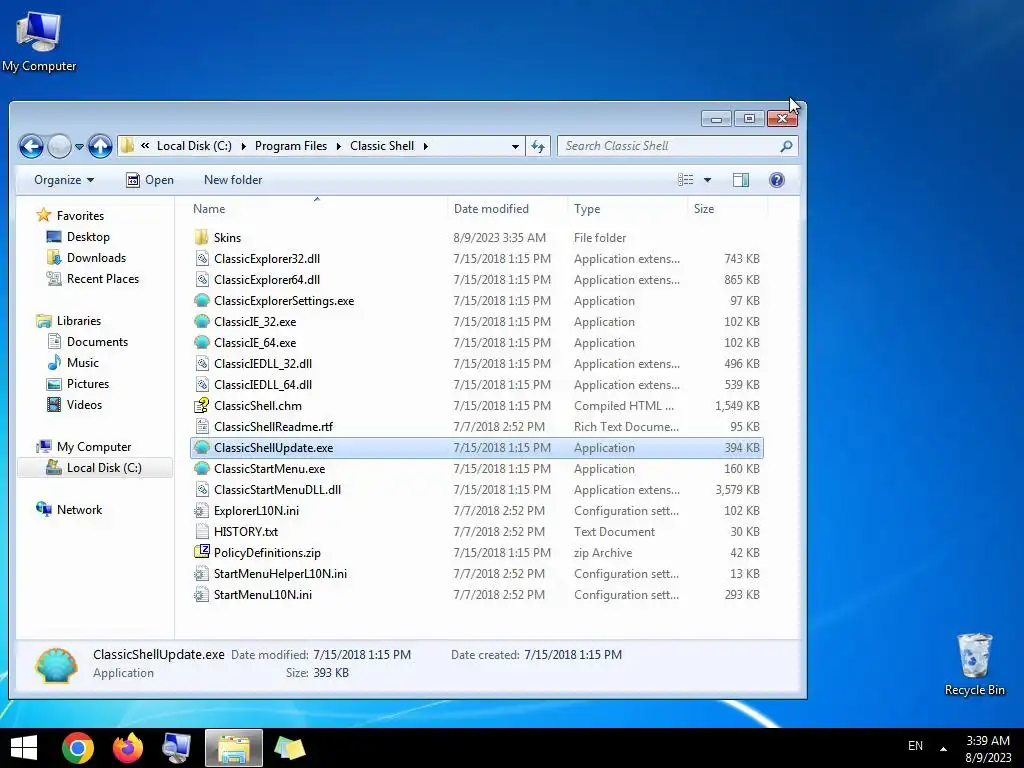Select ClassicShellReadme.rtf document icon
This screenshot has height=768, width=1024.
tap(202, 426)
